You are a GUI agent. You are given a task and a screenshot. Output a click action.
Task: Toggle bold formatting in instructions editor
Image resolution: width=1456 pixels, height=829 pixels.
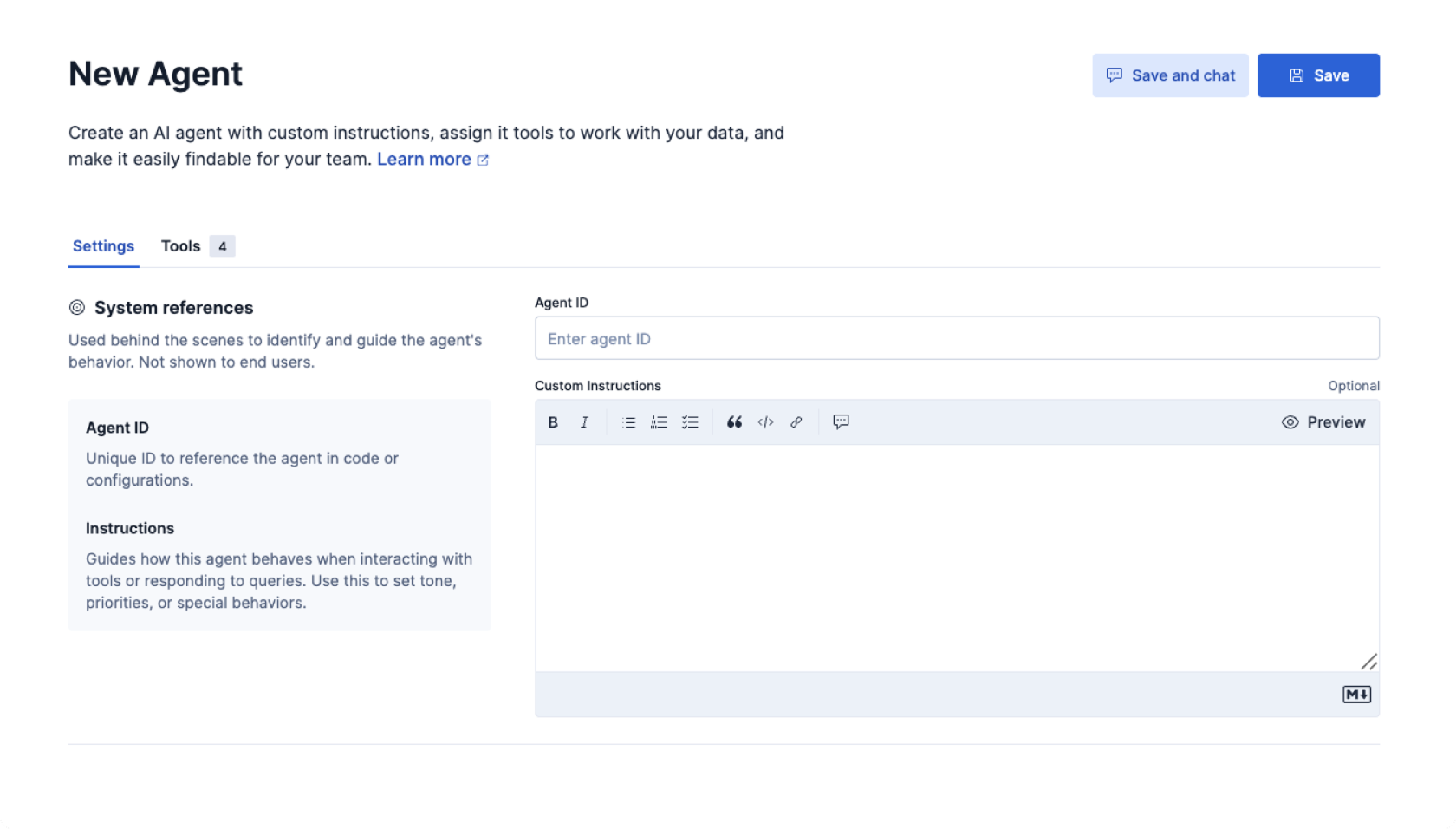click(x=553, y=422)
